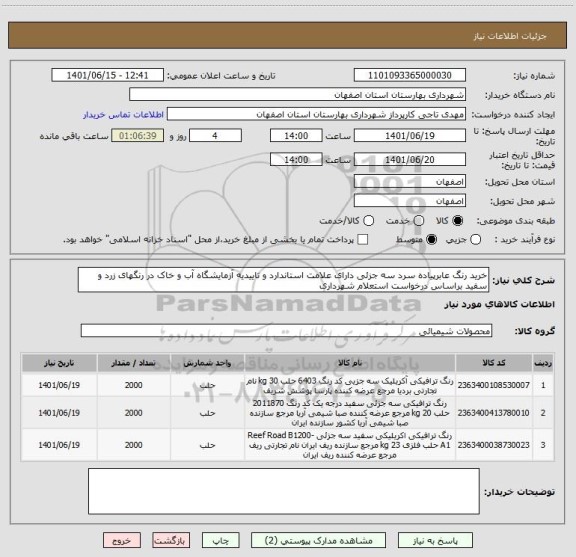The image size is (576, 557).
Task: Click the need number field 1101093365000030
Action: point(410,75)
